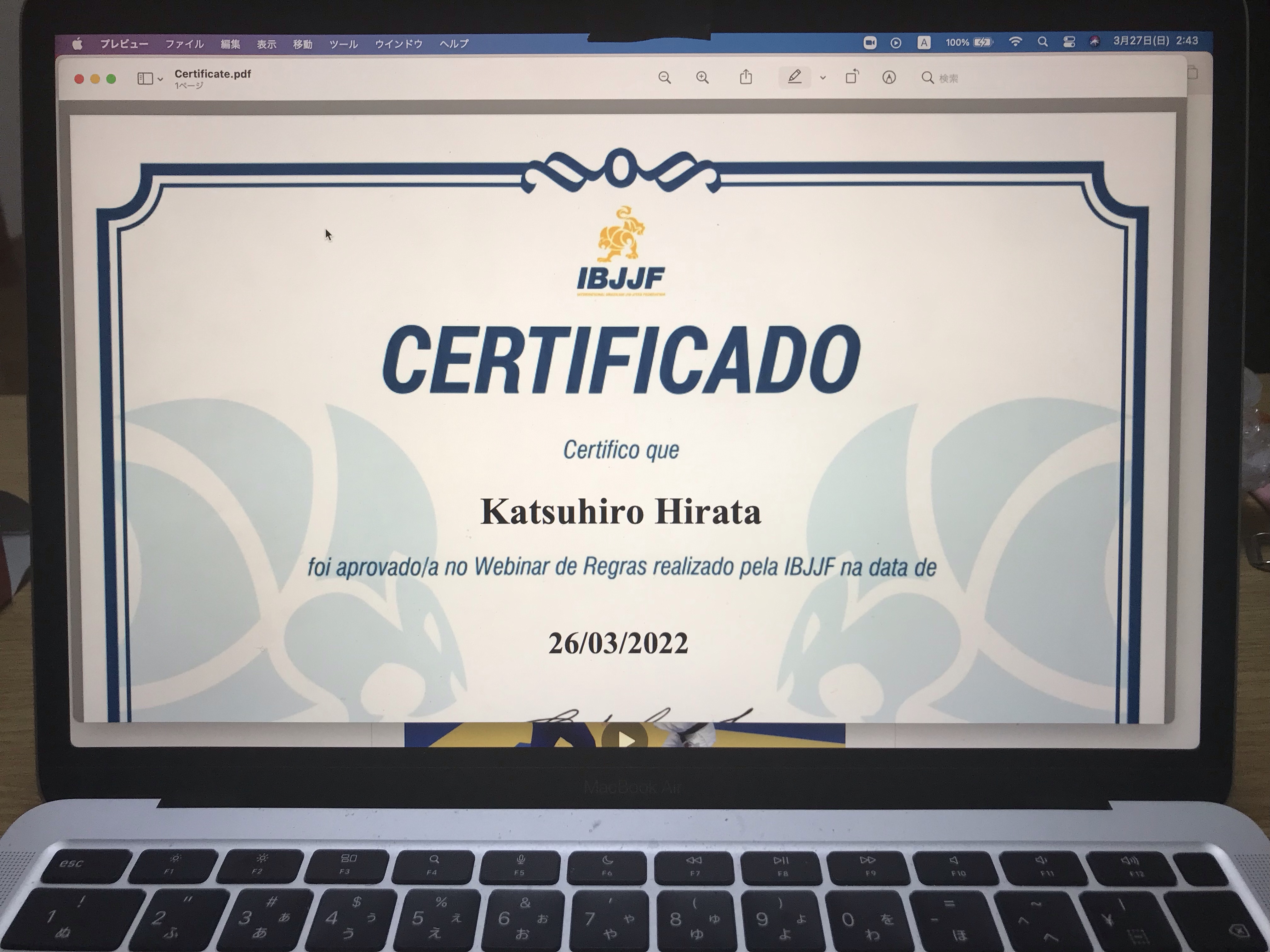Viewport: 1270px width, 952px height.
Task: Open Spotlight search in menu bar
Action: pos(1043,41)
